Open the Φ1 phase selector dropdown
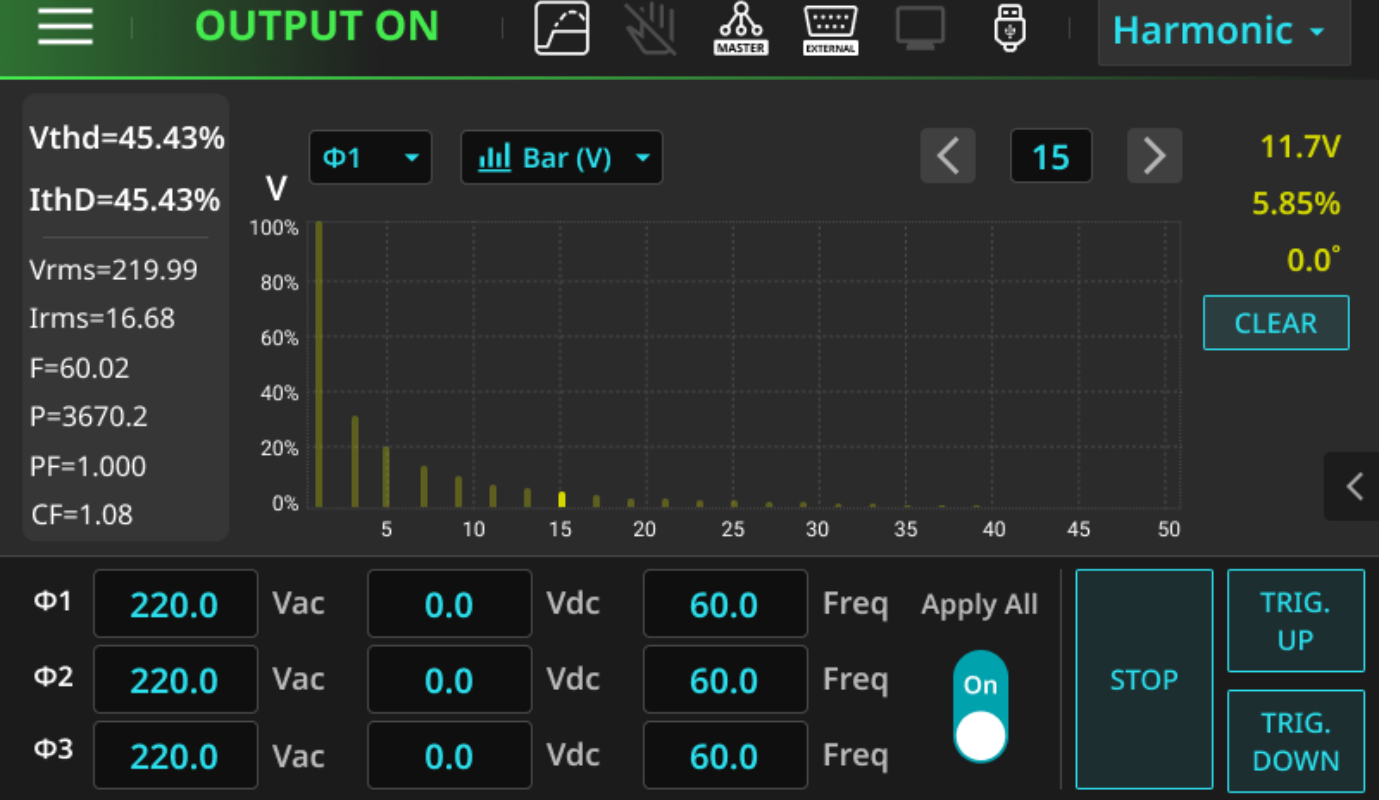This screenshot has height=800, width=1400. [x=370, y=158]
